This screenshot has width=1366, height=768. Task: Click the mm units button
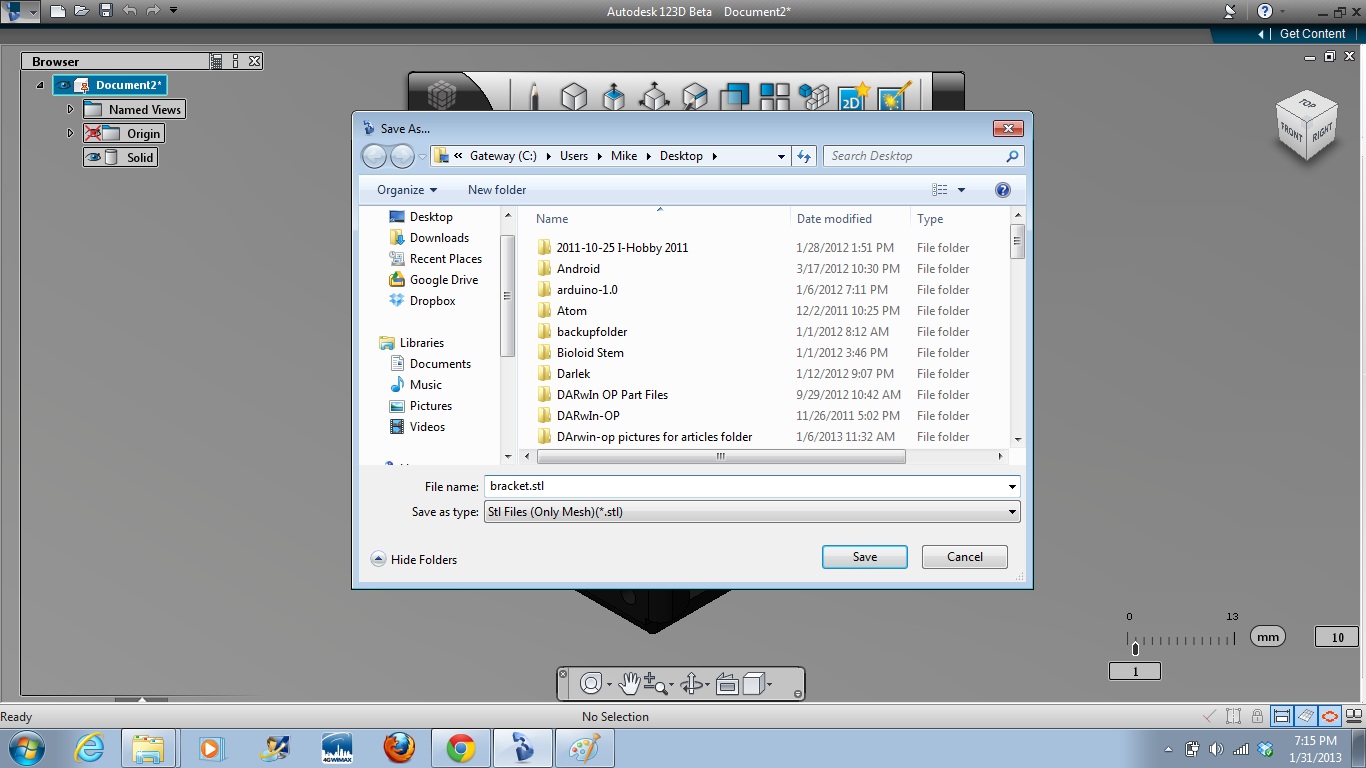[1268, 637]
